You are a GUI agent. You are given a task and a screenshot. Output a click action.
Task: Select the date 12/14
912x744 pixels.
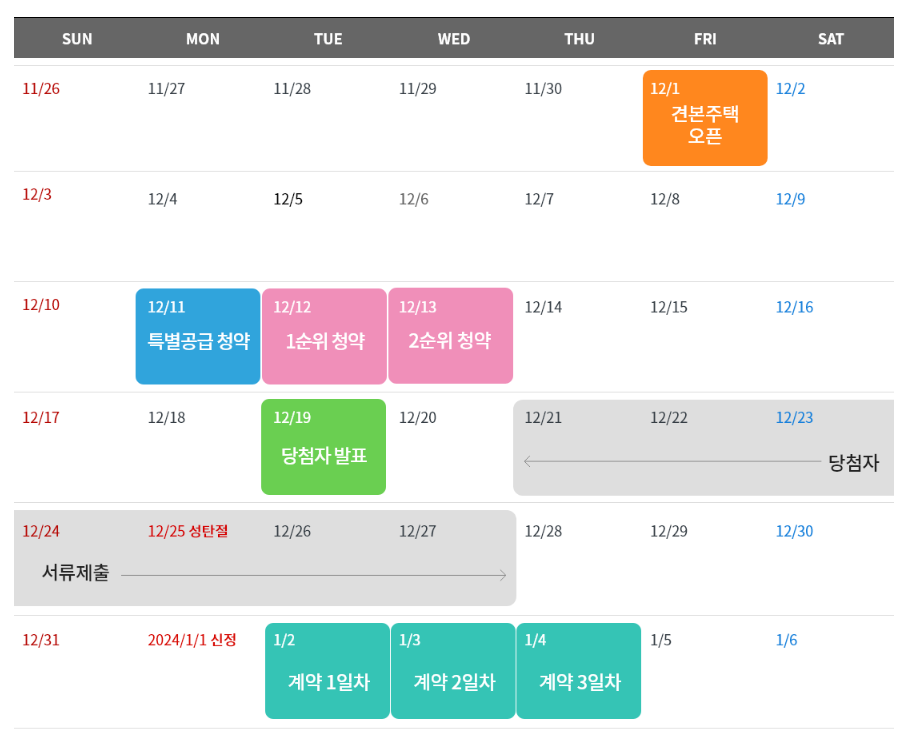point(543,307)
